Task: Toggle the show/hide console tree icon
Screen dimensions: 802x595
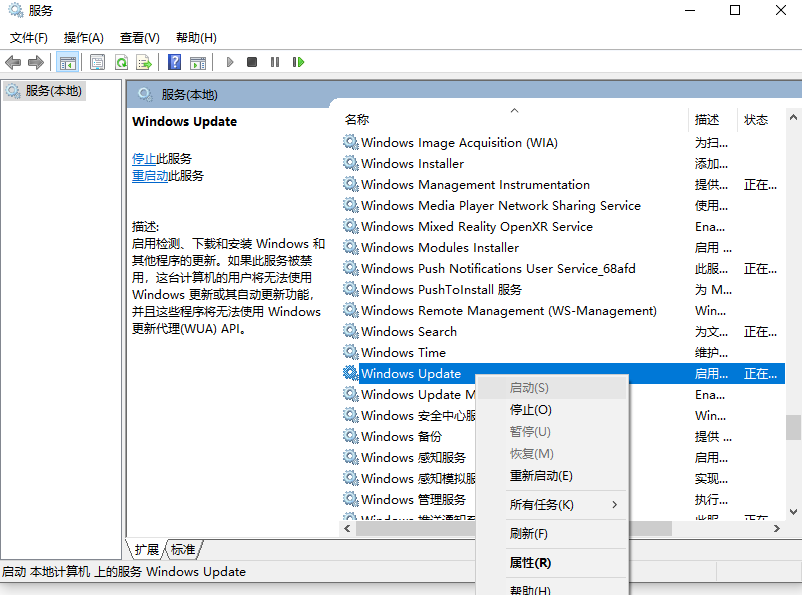Action: point(67,62)
